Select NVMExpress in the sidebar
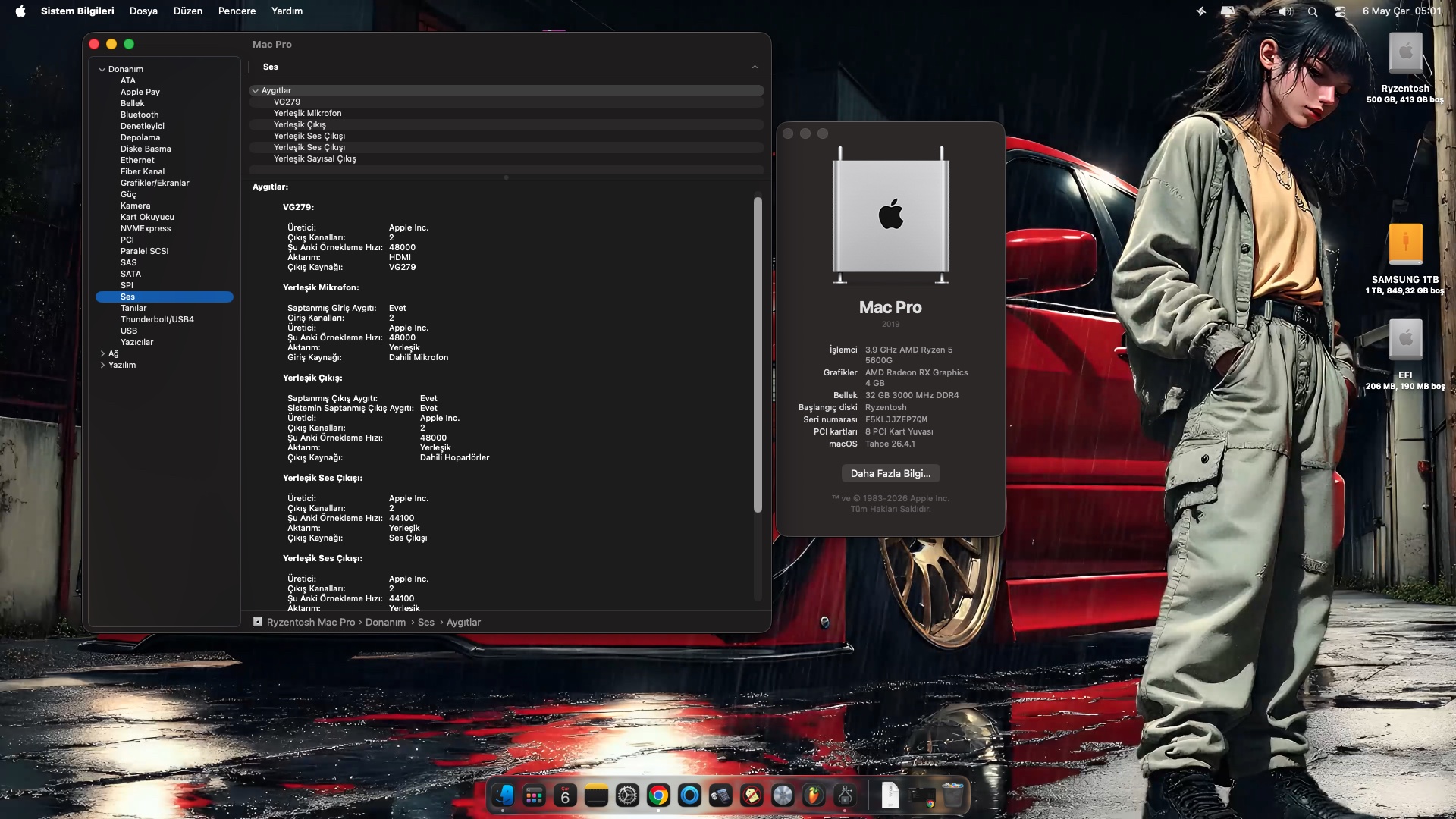The image size is (1456, 819). pos(146,228)
